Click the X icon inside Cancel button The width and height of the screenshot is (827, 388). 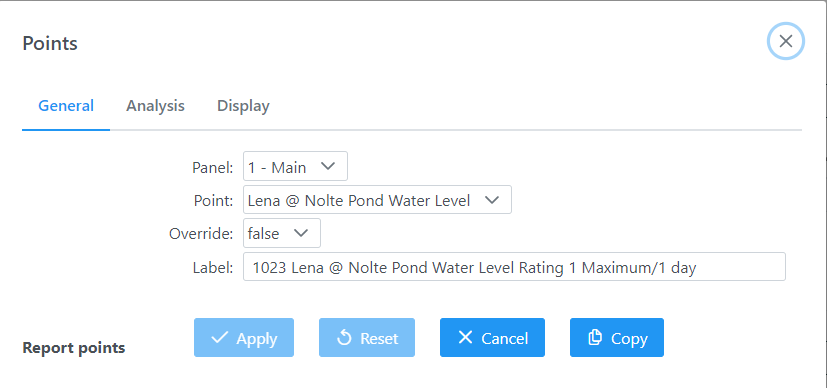pyautogui.click(x=465, y=337)
